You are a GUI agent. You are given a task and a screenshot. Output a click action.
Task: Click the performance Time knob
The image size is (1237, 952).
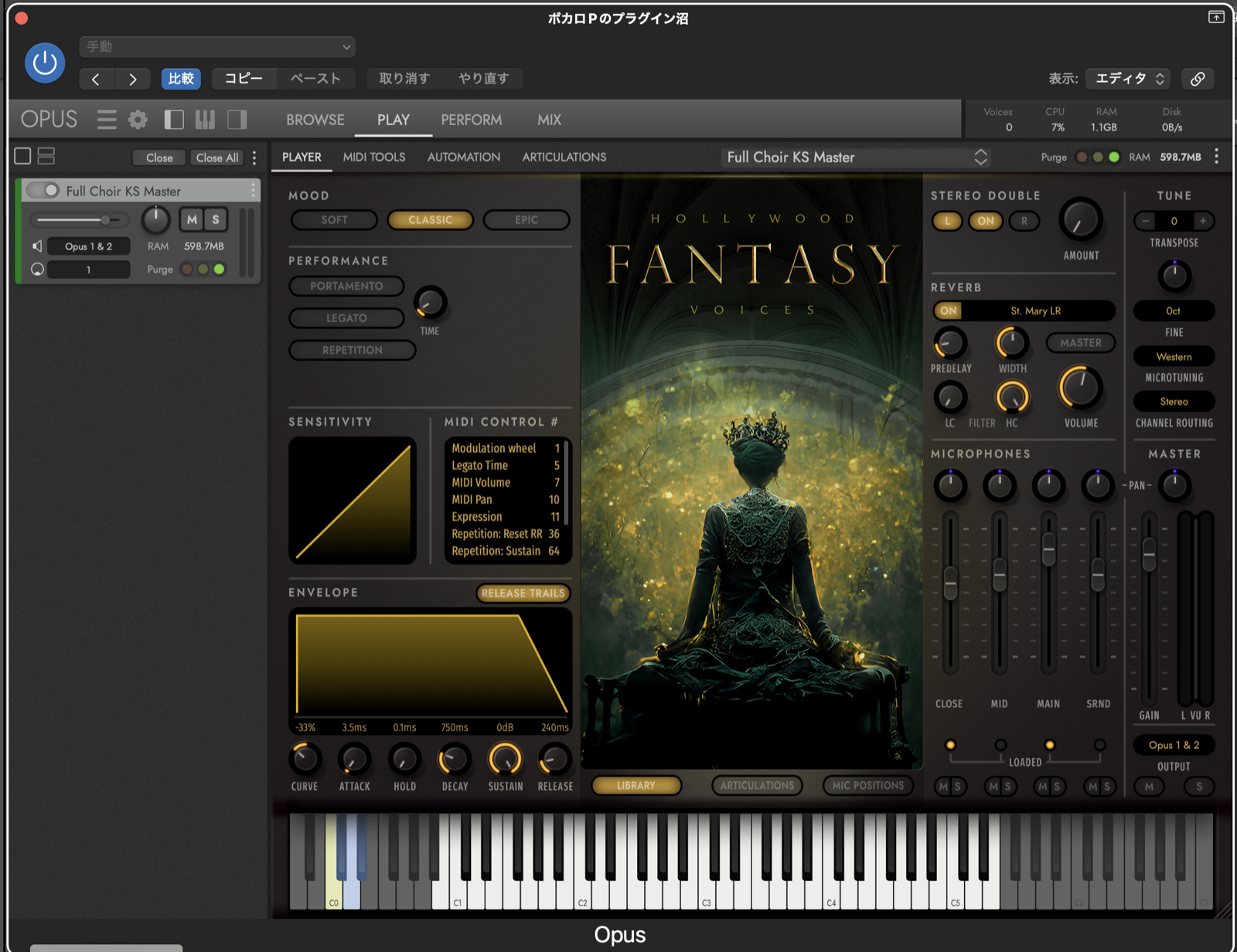tap(430, 303)
